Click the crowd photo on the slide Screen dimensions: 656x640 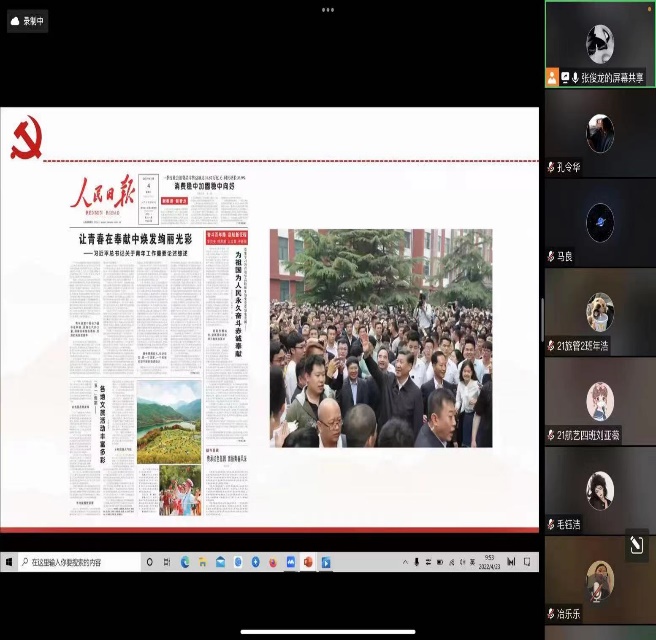(380, 338)
